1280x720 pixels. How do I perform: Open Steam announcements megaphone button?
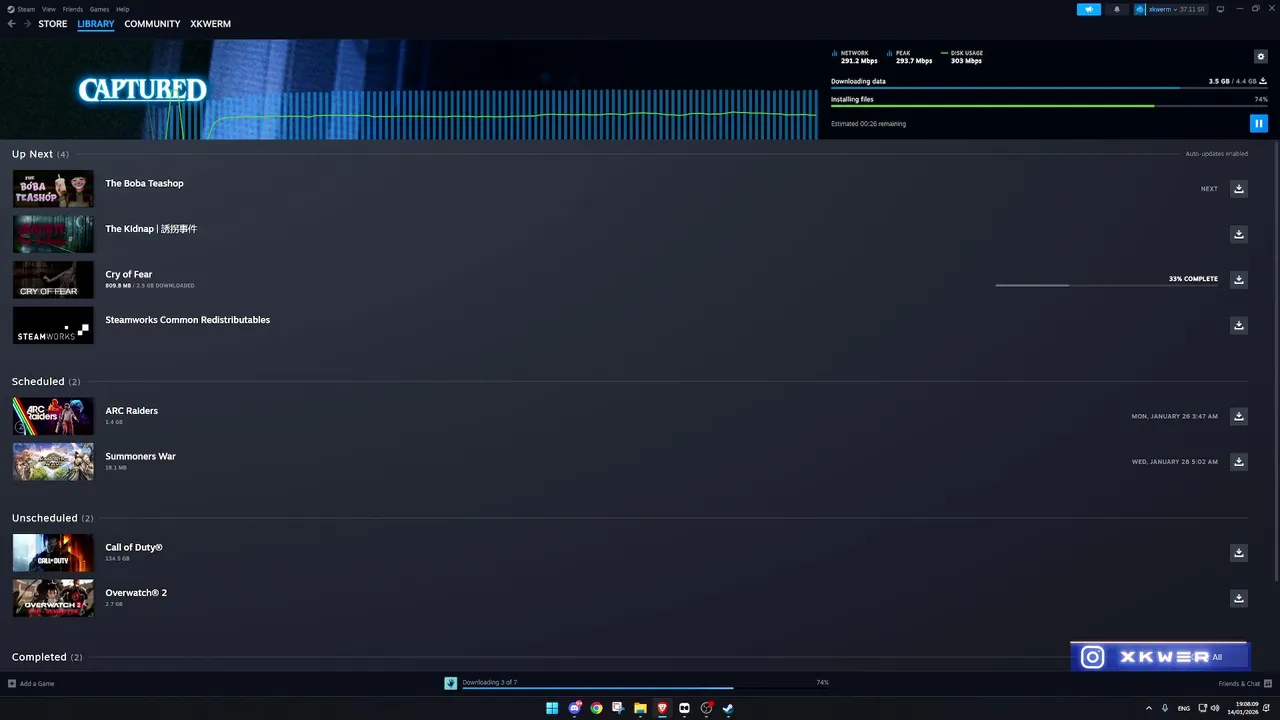coord(1088,9)
